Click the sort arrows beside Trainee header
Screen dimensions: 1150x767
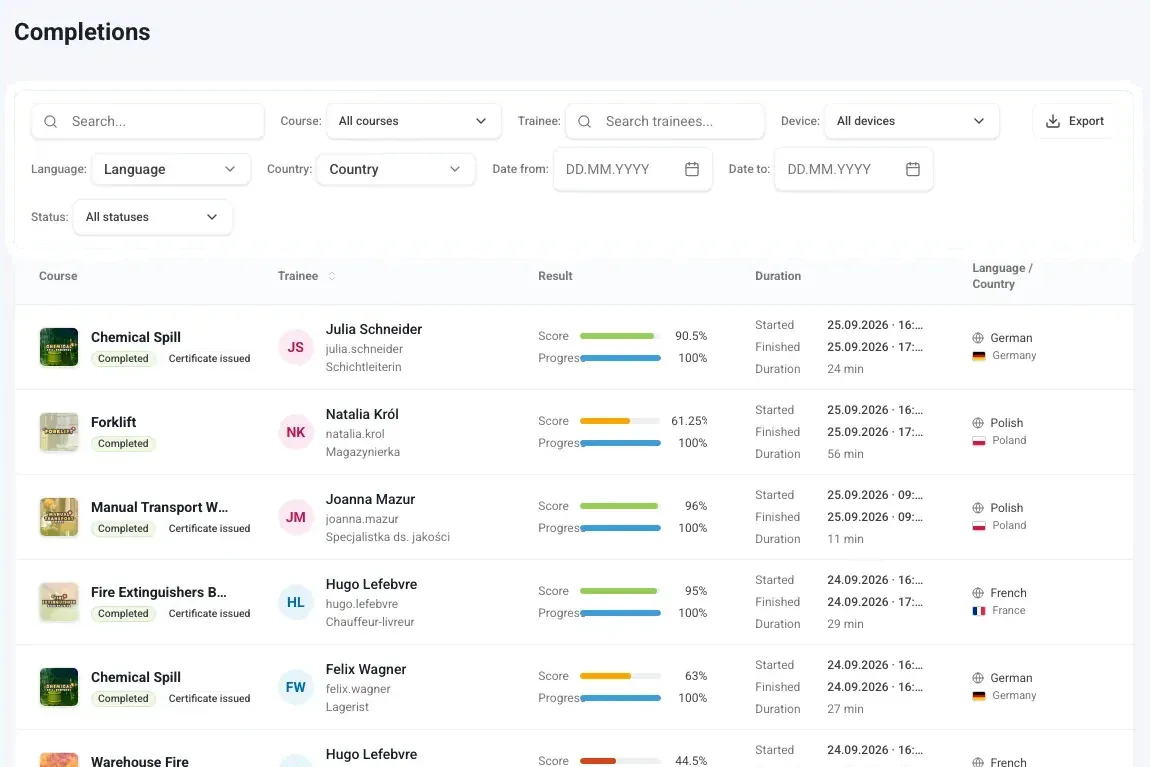click(x=332, y=276)
